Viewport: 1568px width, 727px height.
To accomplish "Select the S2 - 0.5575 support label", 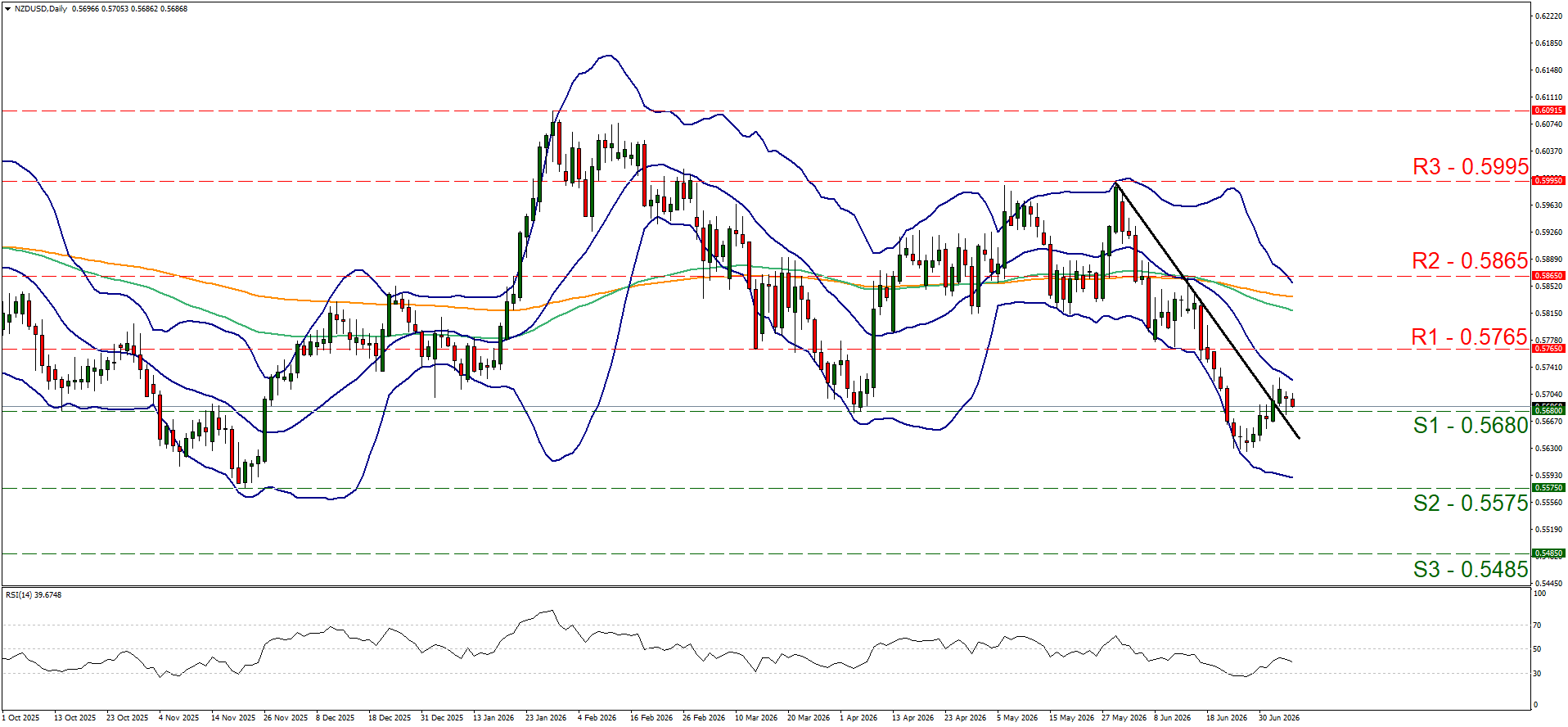I will tap(1471, 503).
